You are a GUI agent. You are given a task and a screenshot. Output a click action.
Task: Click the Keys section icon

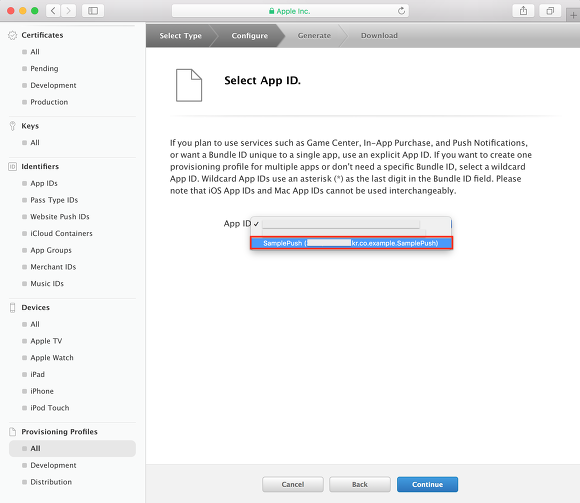pyautogui.click(x=13, y=126)
